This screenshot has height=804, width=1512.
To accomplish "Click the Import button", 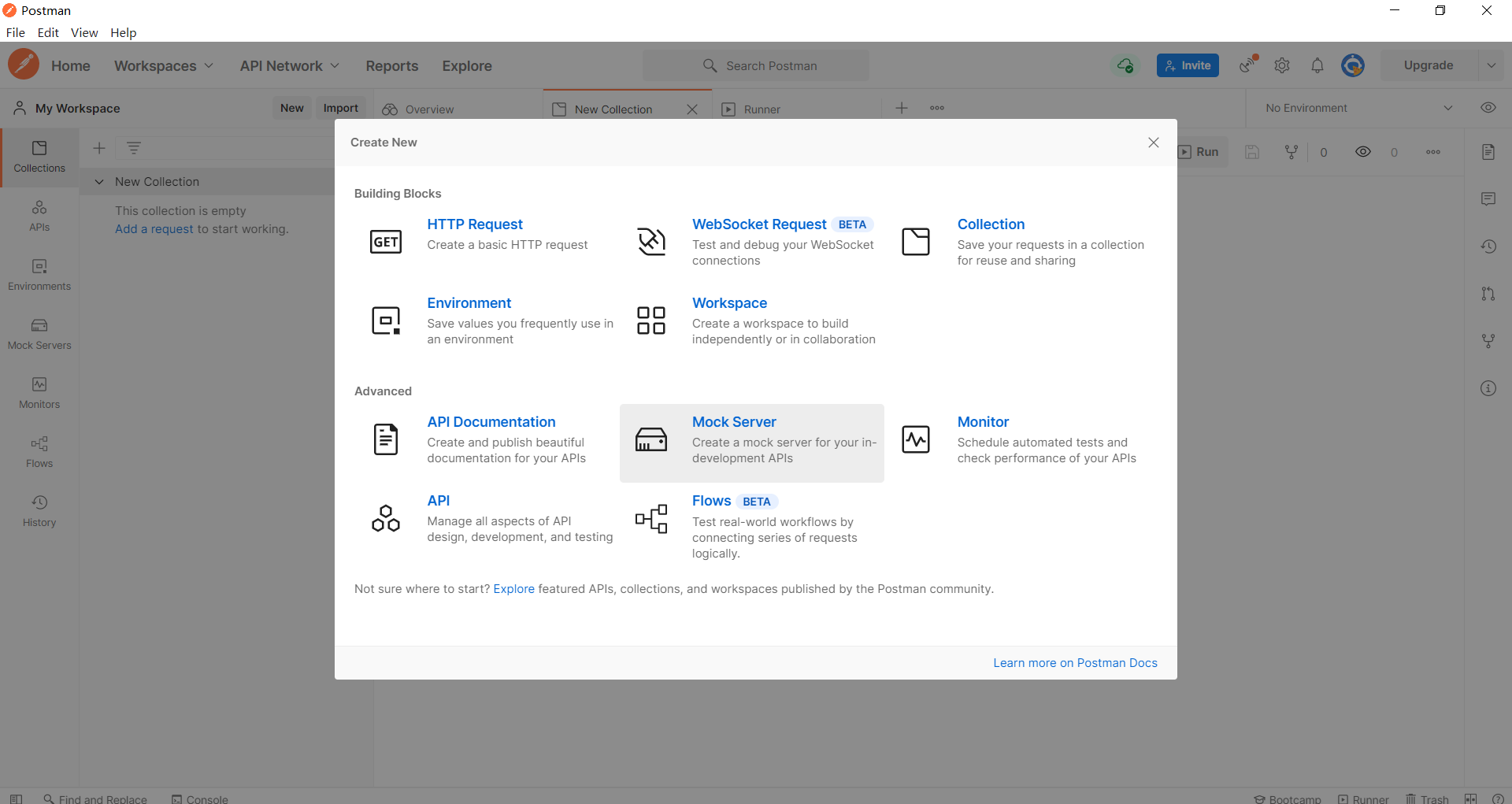I will point(341,108).
